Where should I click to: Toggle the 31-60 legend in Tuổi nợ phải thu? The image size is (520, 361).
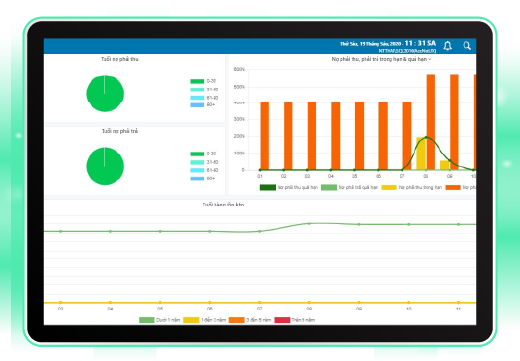point(204,90)
